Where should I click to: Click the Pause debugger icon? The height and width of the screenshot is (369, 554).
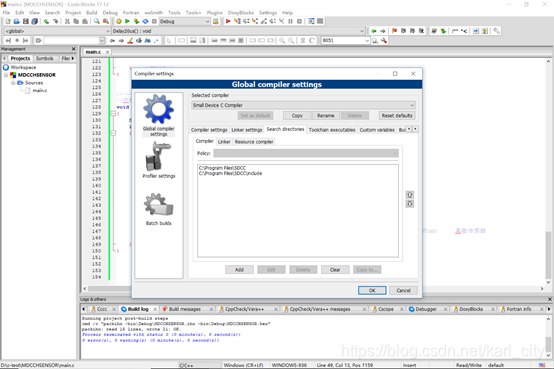[290, 22]
